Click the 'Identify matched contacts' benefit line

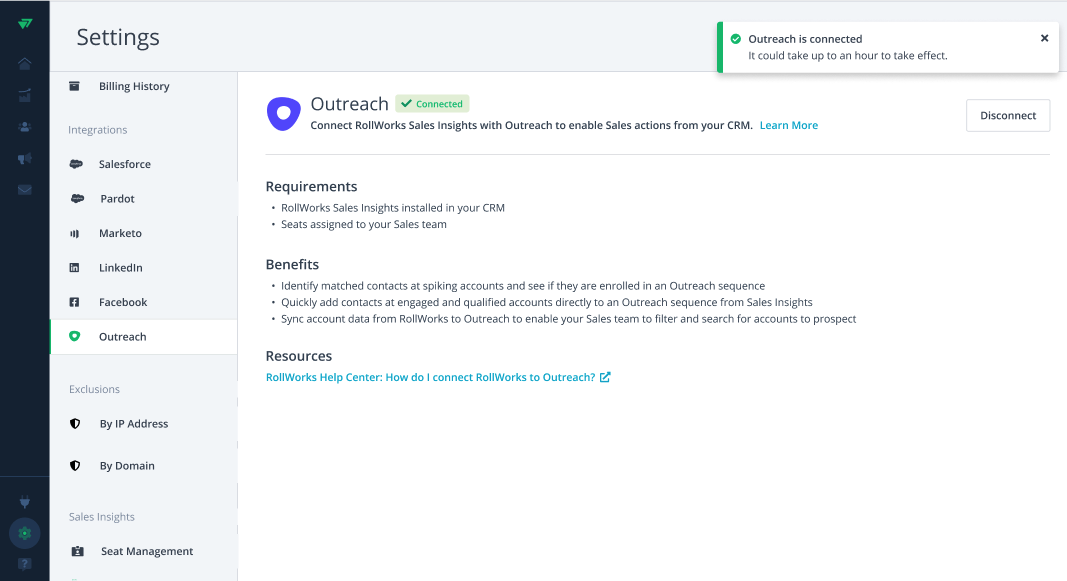(523, 286)
